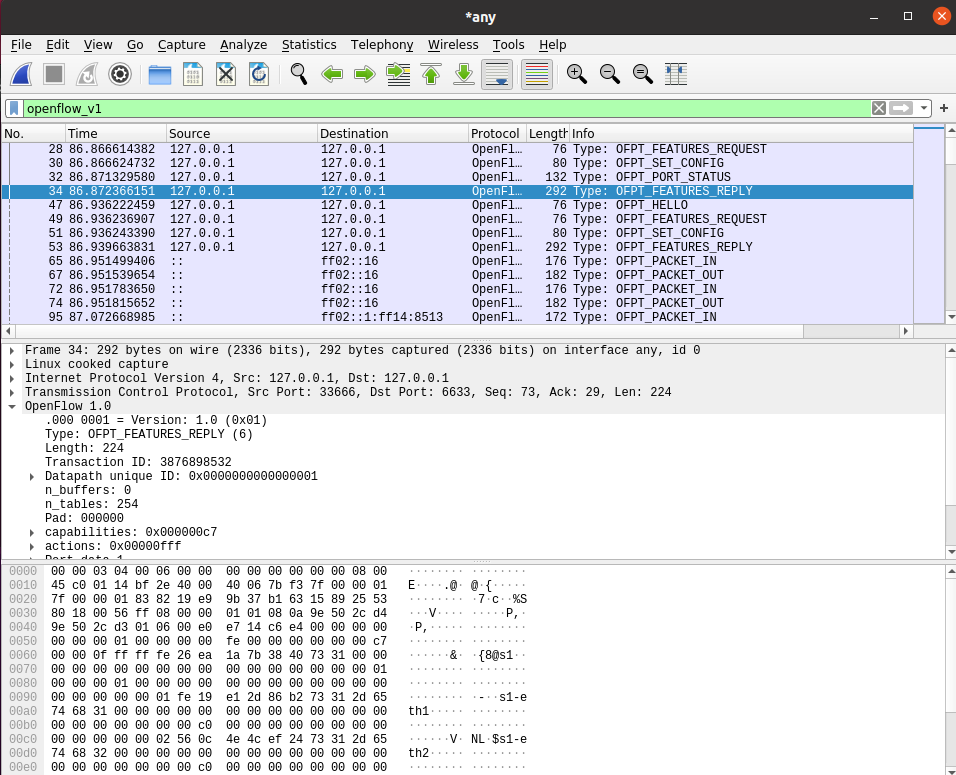The width and height of the screenshot is (956, 775).
Task: Toggle auto-scroll during live capture
Action: click(497, 74)
